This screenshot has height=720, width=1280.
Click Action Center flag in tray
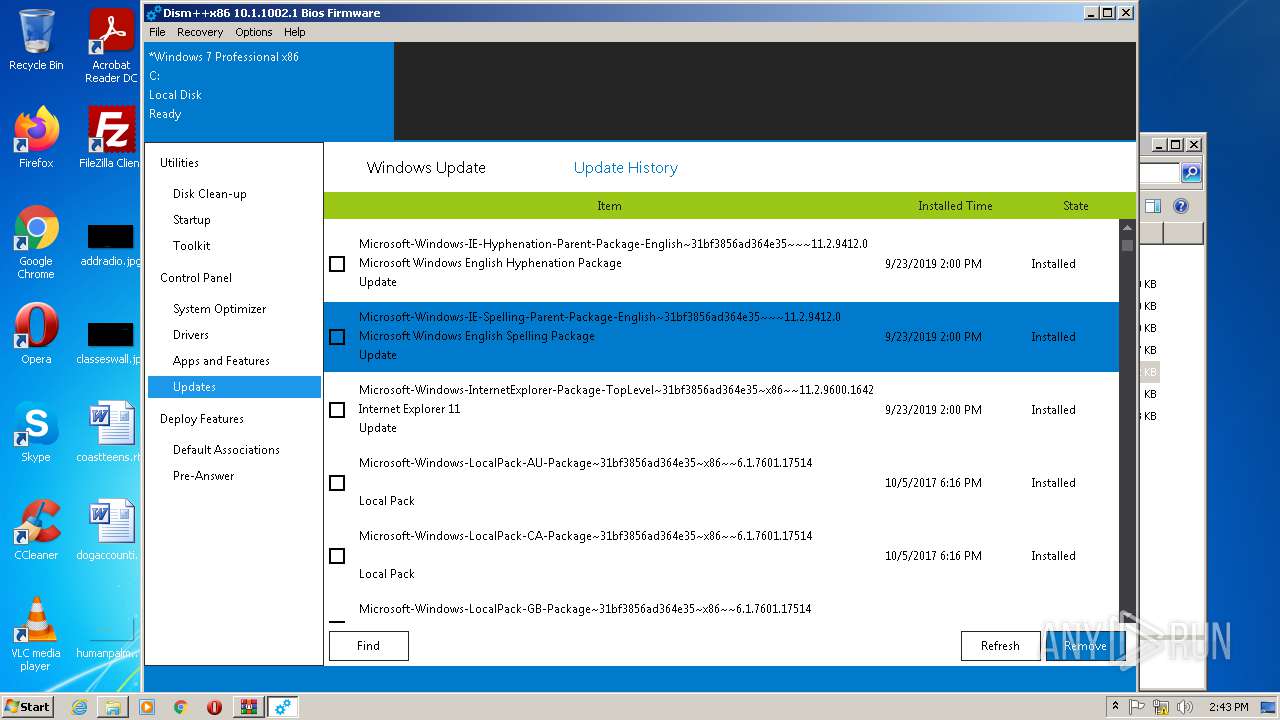(x=1137, y=707)
